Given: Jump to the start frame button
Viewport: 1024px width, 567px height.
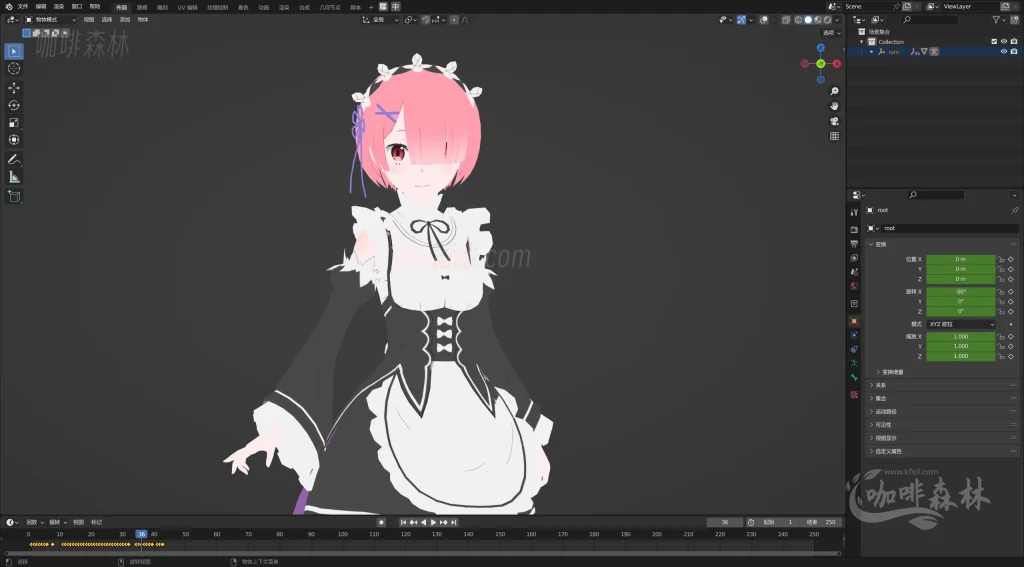Looking at the screenshot, I should tap(403, 523).
